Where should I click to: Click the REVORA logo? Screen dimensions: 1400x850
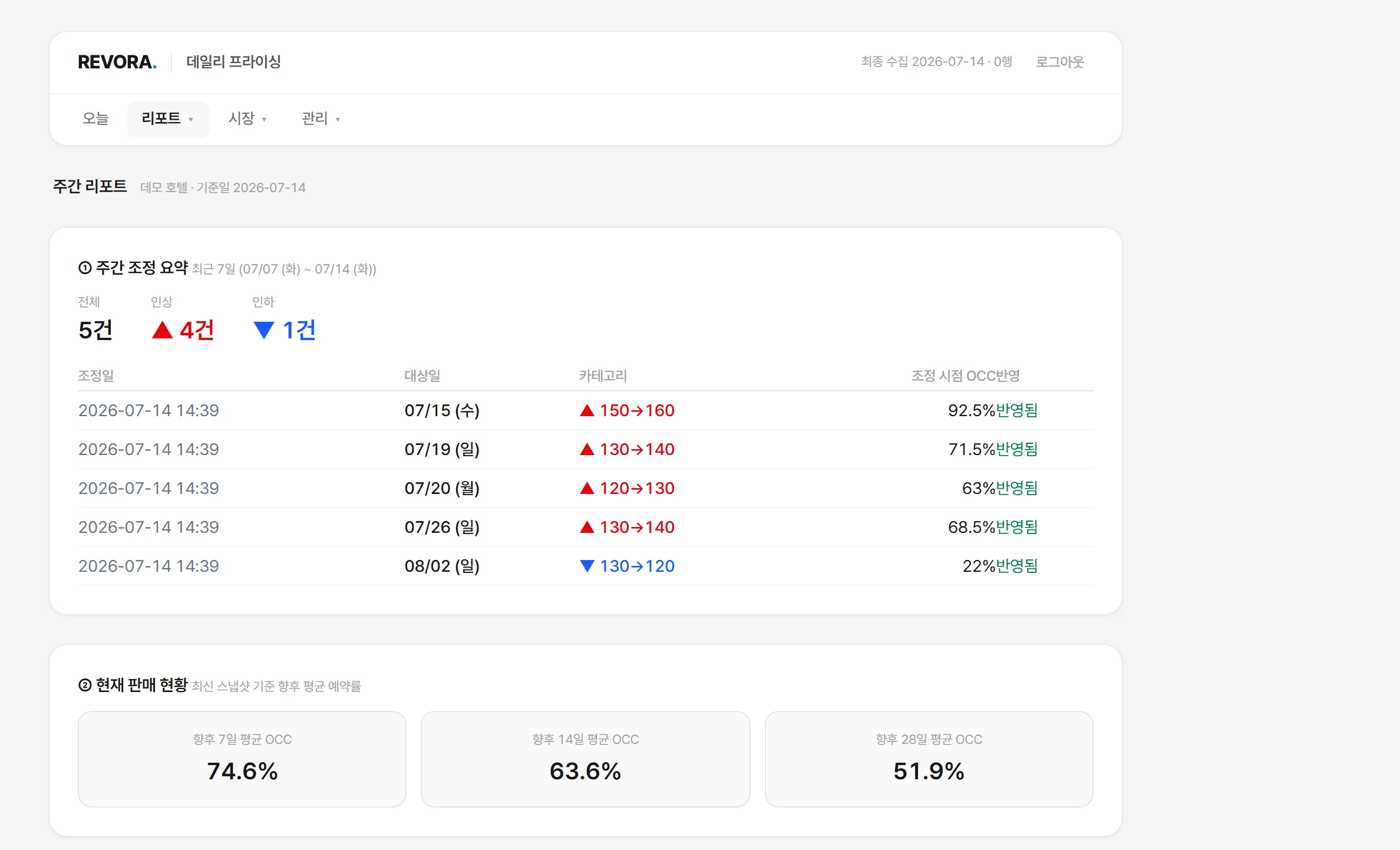pos(117,62)
